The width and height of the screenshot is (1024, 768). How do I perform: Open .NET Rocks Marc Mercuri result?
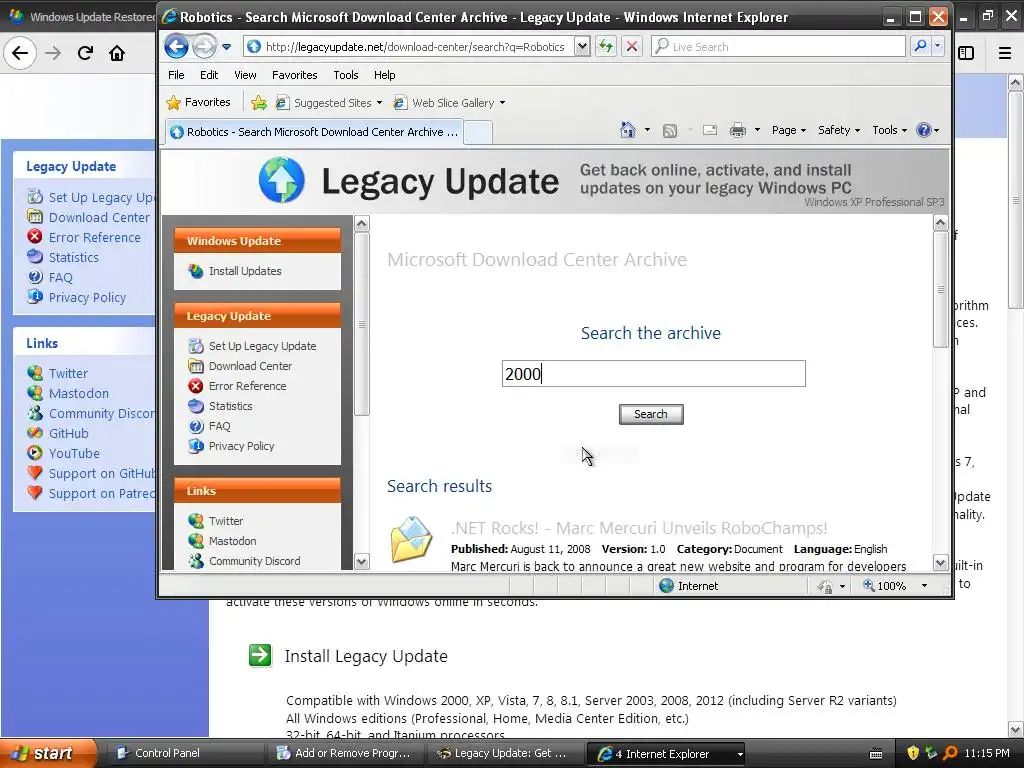[639, 528]
